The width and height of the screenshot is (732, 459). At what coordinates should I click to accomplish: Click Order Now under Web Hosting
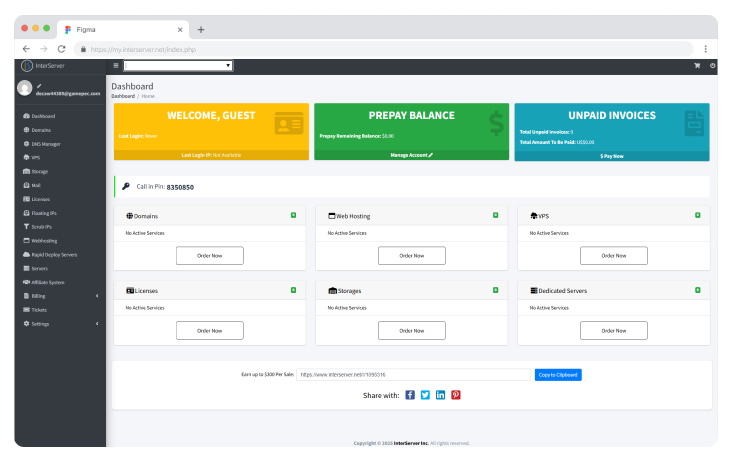tap(412, 256)
